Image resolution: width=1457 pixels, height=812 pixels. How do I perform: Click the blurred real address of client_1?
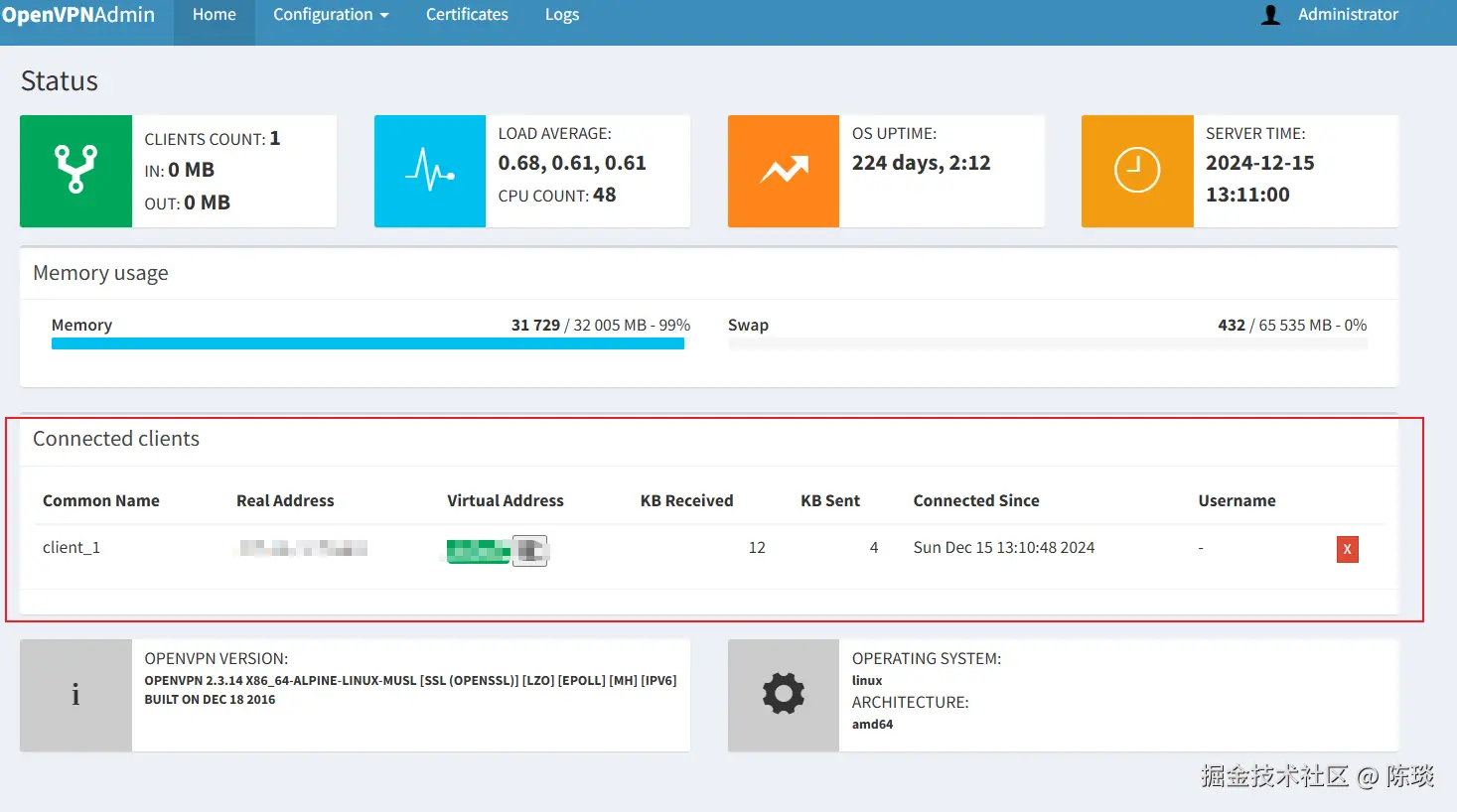pyautogui.click(x=303, y=548)
